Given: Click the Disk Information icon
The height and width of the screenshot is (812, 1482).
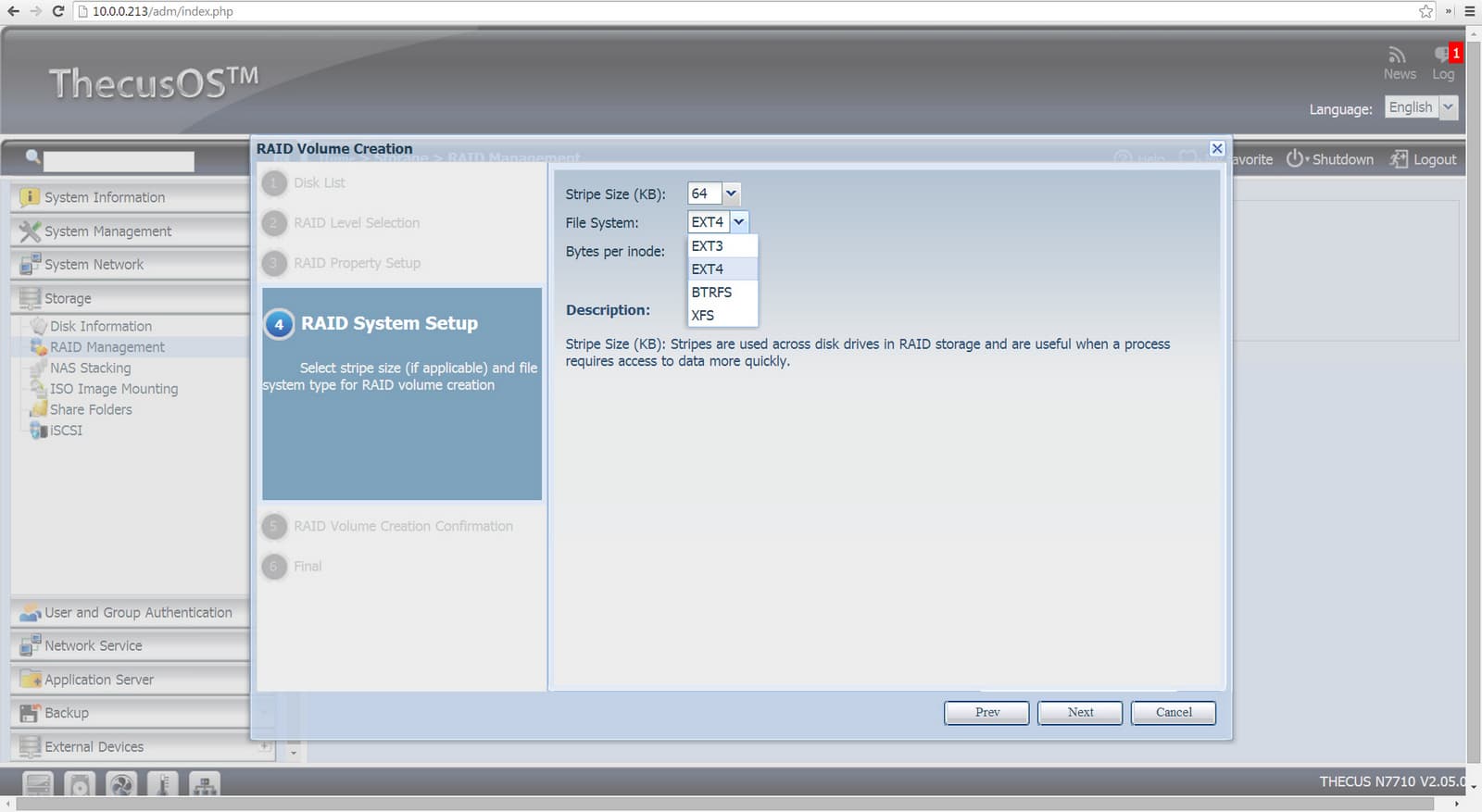Looking at the screenshot, I should tap(39, 326).
